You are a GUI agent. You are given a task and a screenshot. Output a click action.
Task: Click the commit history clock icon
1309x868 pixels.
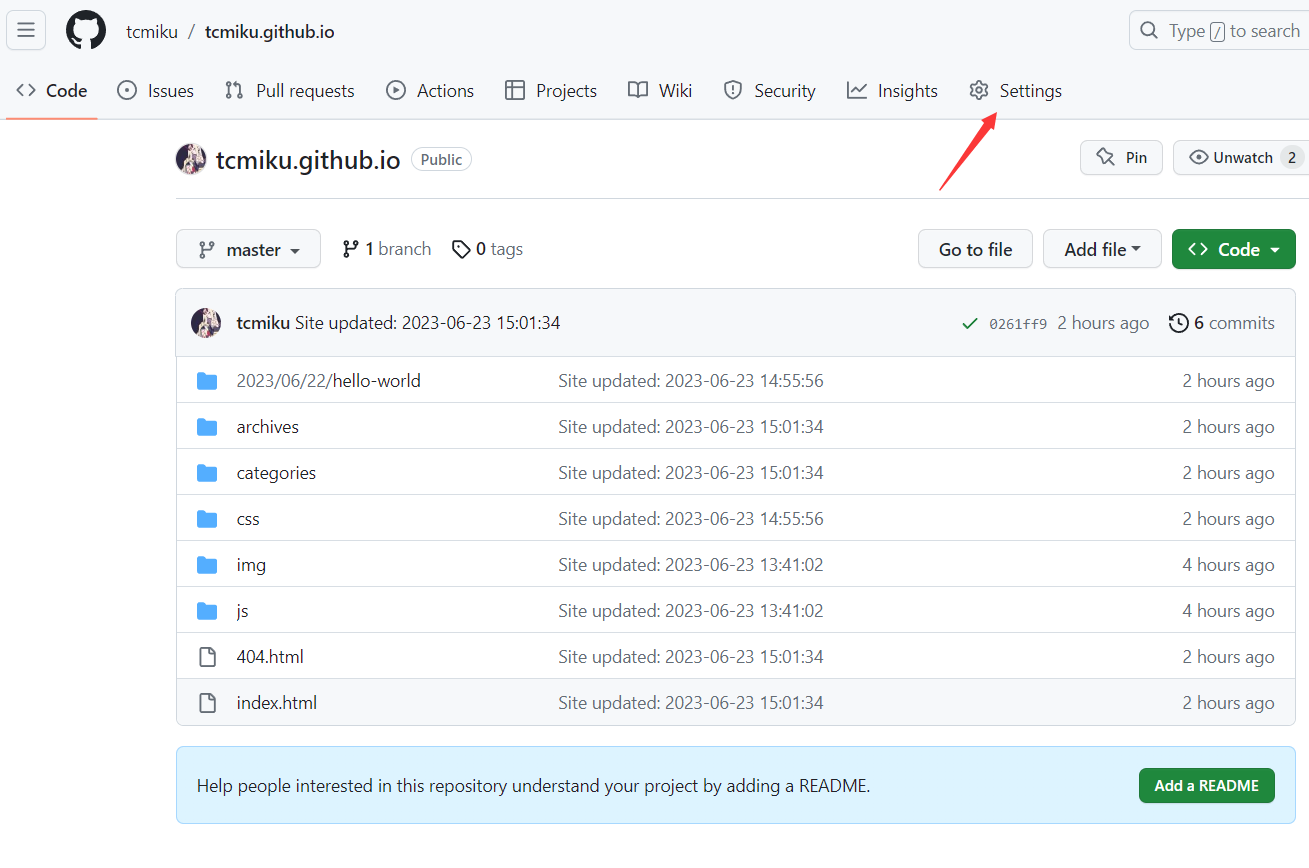1179,323
